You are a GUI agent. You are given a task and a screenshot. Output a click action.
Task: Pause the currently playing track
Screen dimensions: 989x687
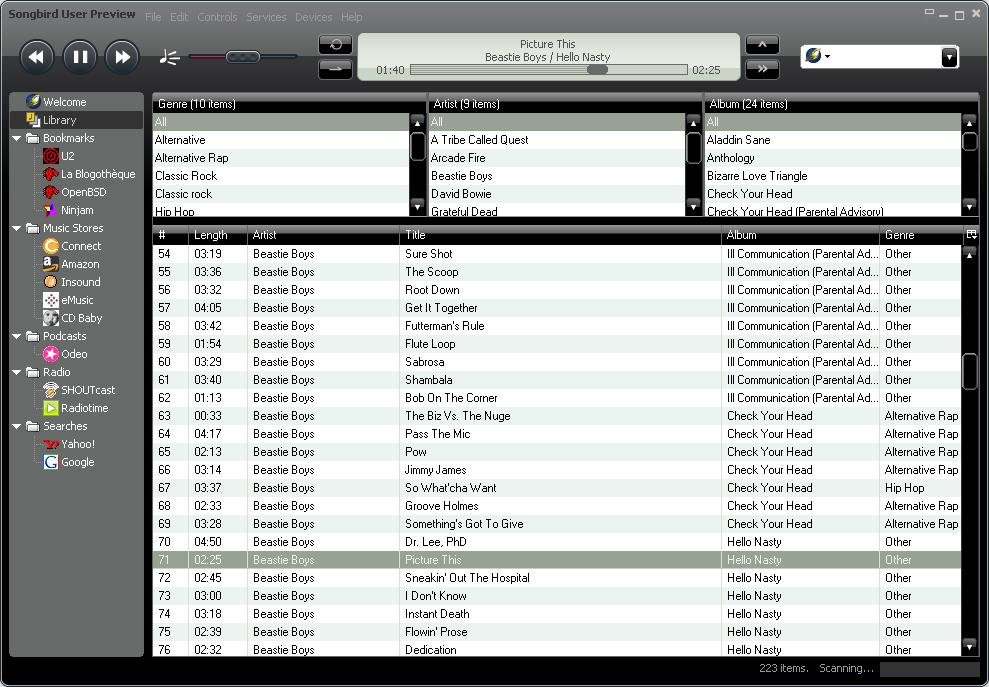click(79, 57)
